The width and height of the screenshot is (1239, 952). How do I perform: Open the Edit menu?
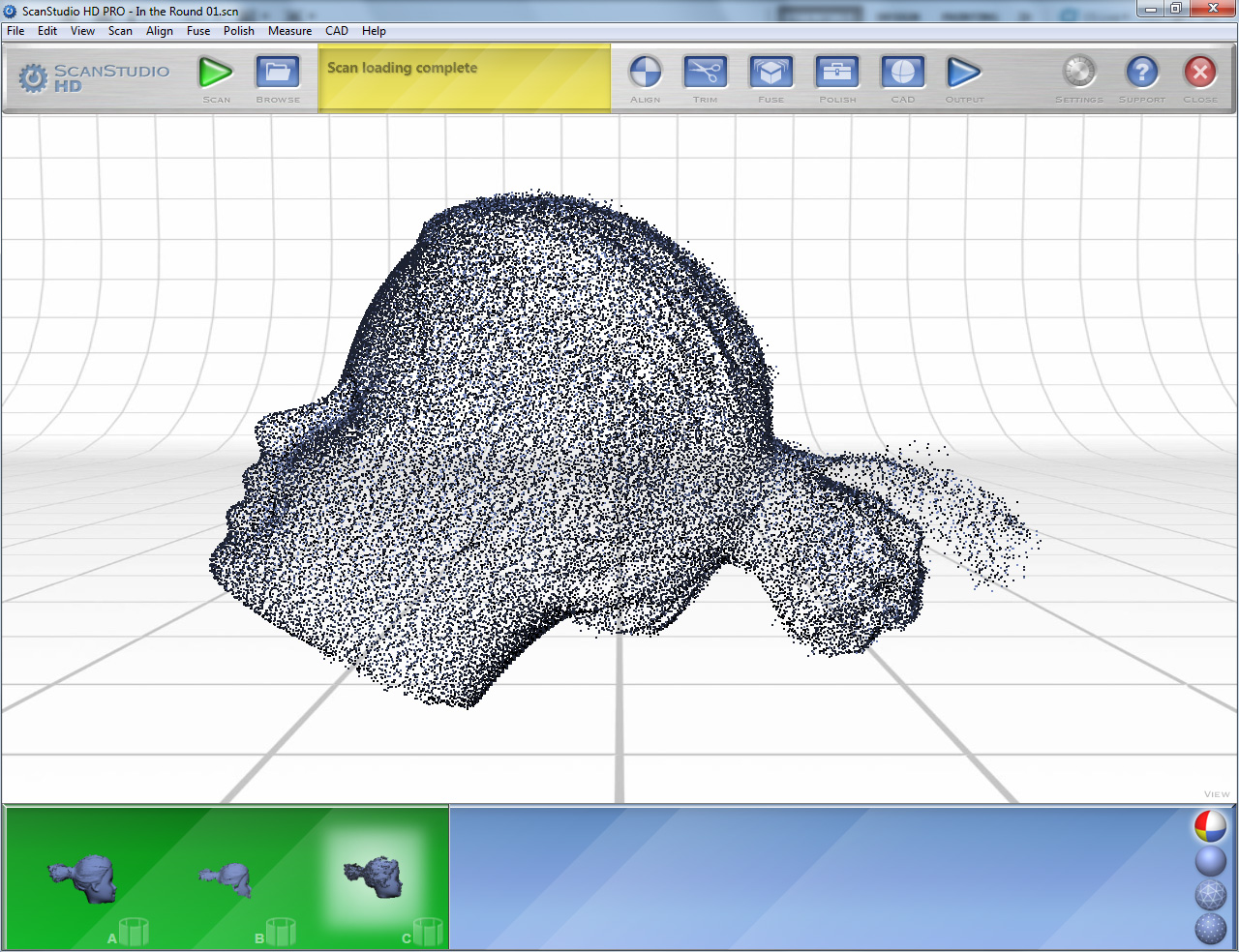pyautogui.click(x=47, y=31)
